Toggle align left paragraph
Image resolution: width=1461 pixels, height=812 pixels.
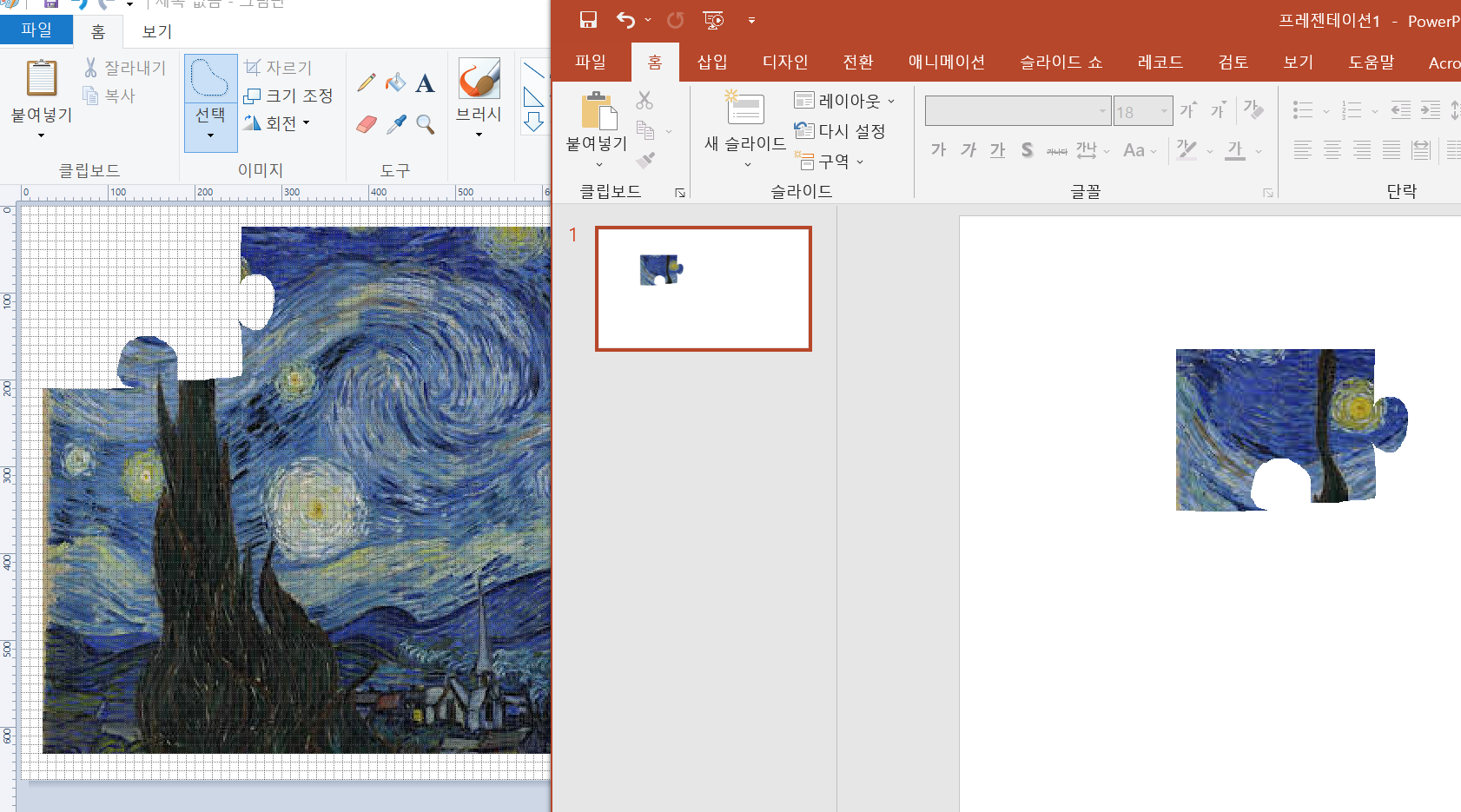coord(1303,149)
